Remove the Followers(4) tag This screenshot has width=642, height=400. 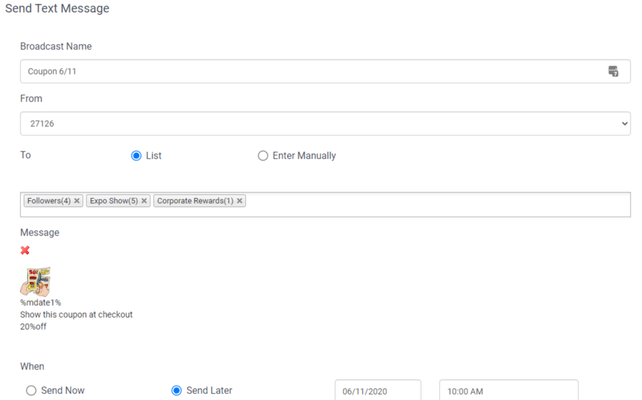pos(77,201)
